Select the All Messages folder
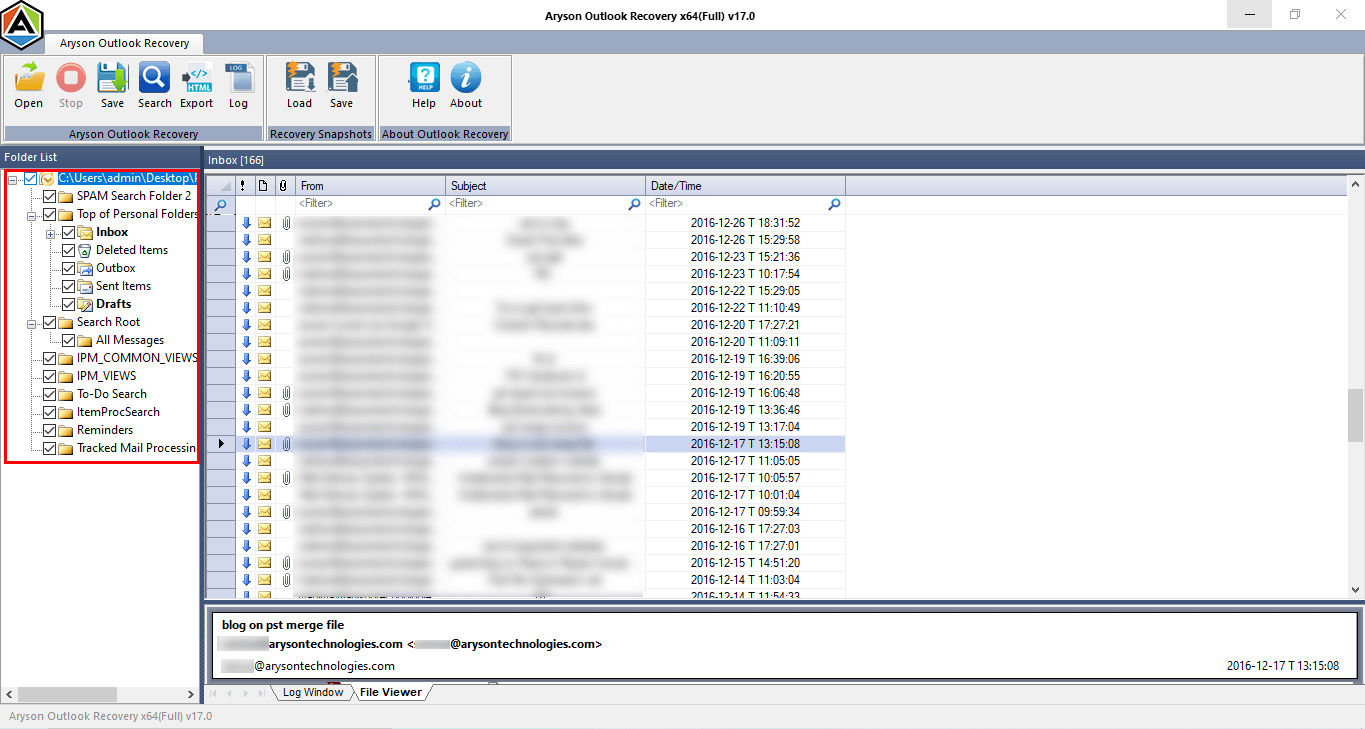This screenshot has width=1365, height=729. (130, 340)
